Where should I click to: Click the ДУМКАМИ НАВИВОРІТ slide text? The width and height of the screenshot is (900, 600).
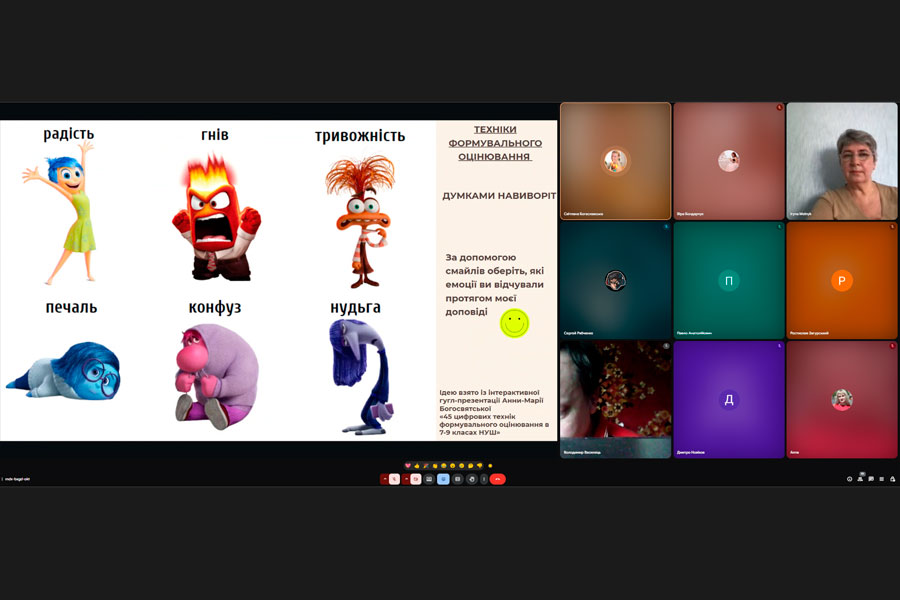(499, 196)
